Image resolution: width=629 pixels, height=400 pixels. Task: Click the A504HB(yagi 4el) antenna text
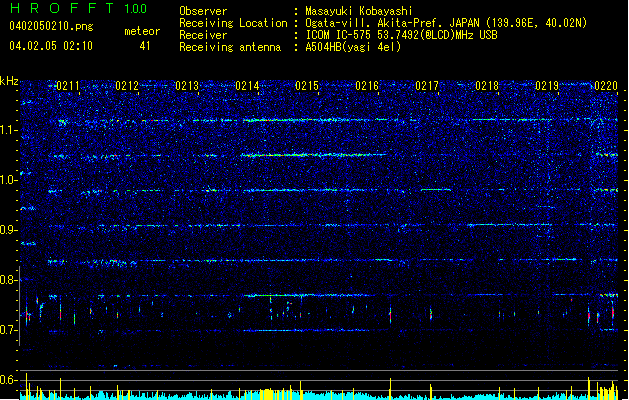353,47
